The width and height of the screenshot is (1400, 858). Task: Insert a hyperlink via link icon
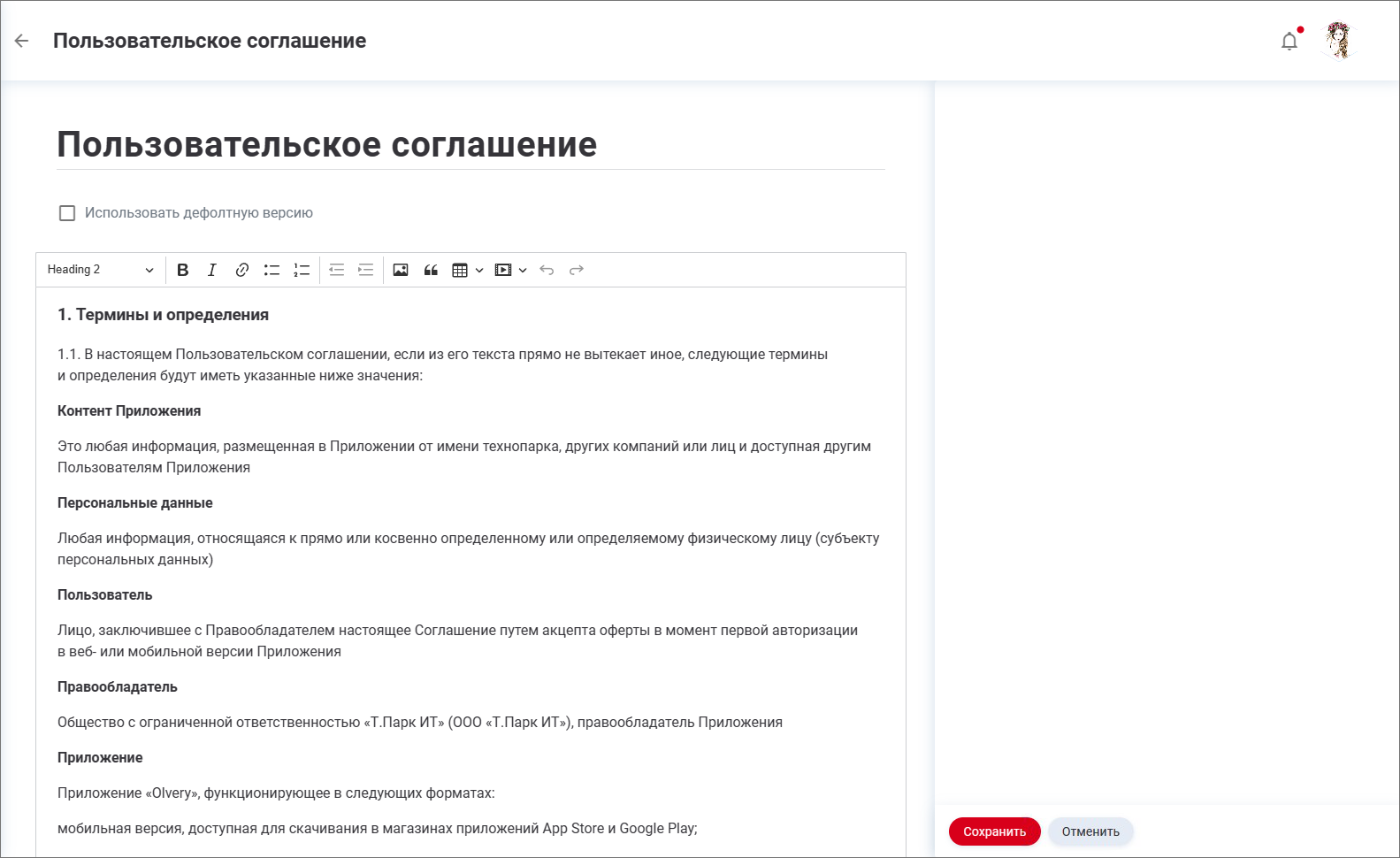pyautogui.click(x=241, y=270)
